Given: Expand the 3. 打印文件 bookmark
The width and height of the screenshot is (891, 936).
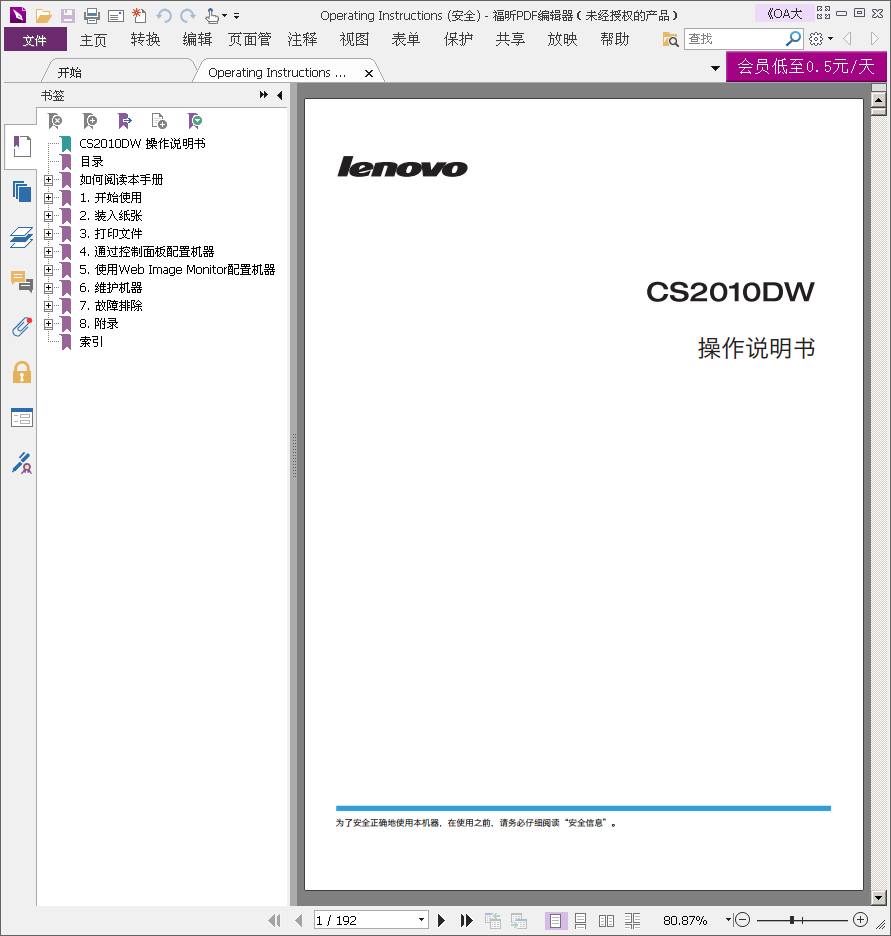Looking at the screenshot, I should [x=48, y=234].
